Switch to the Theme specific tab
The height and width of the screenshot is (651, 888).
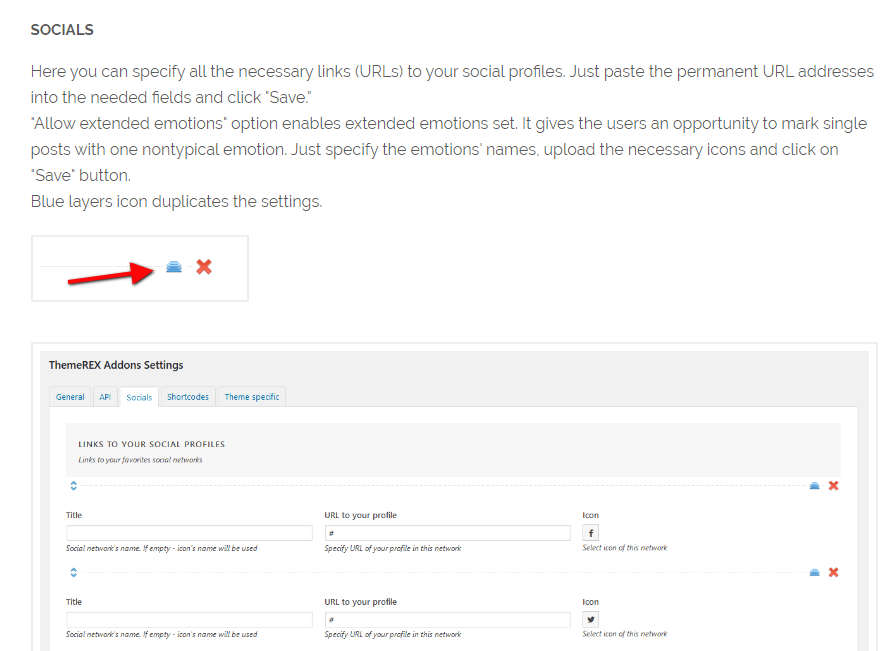(252, 397)
